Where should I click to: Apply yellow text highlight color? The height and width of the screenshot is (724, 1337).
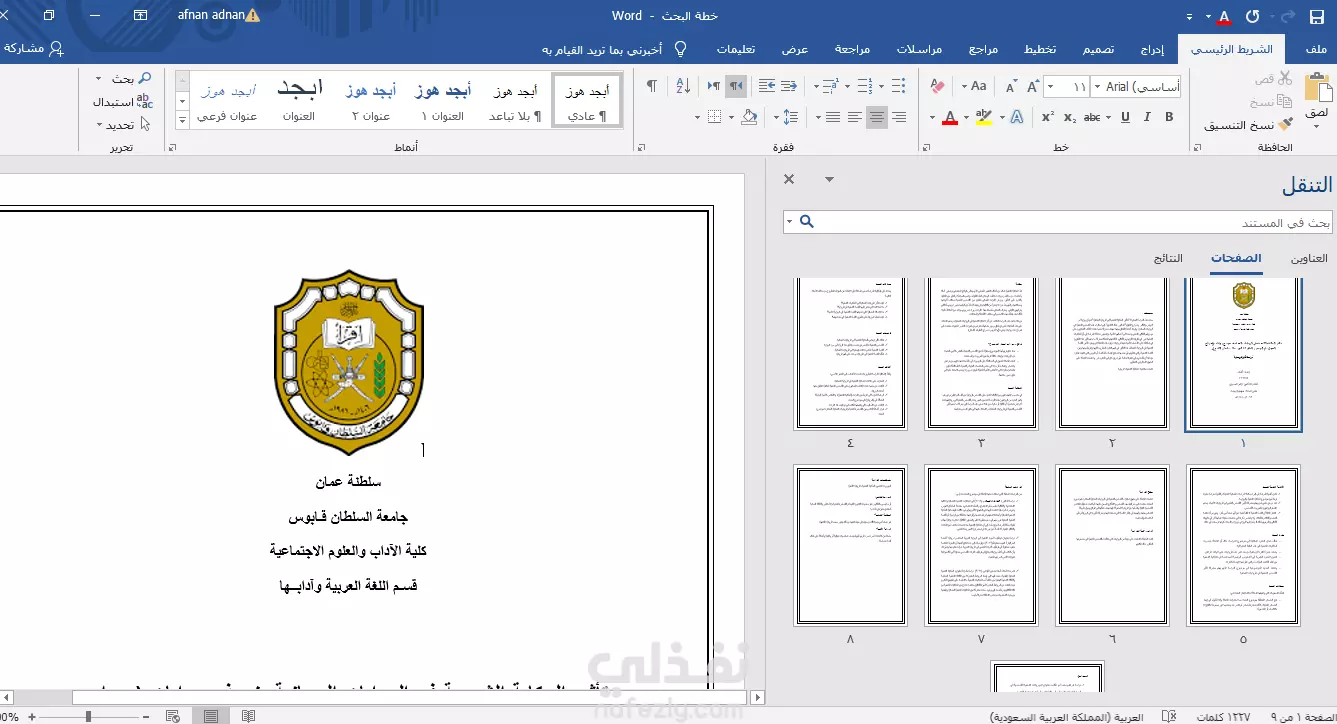pos(983,117)
